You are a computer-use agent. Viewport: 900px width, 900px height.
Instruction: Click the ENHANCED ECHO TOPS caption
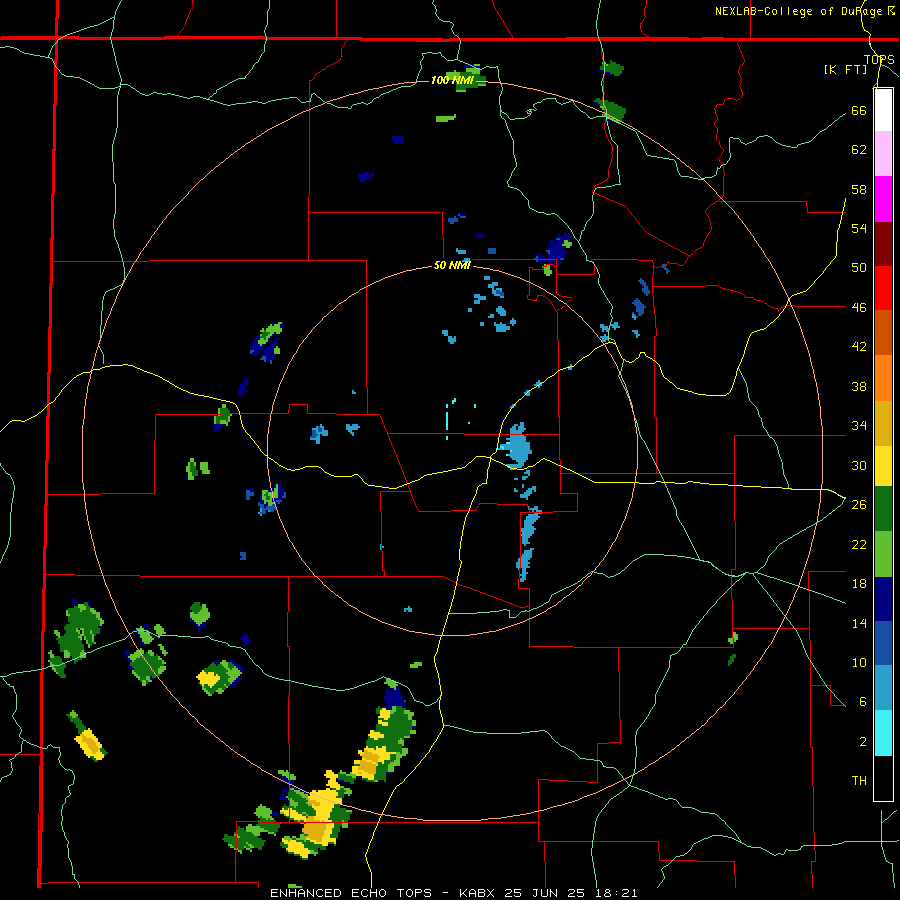pyautogui.click(x=351, y=893)
